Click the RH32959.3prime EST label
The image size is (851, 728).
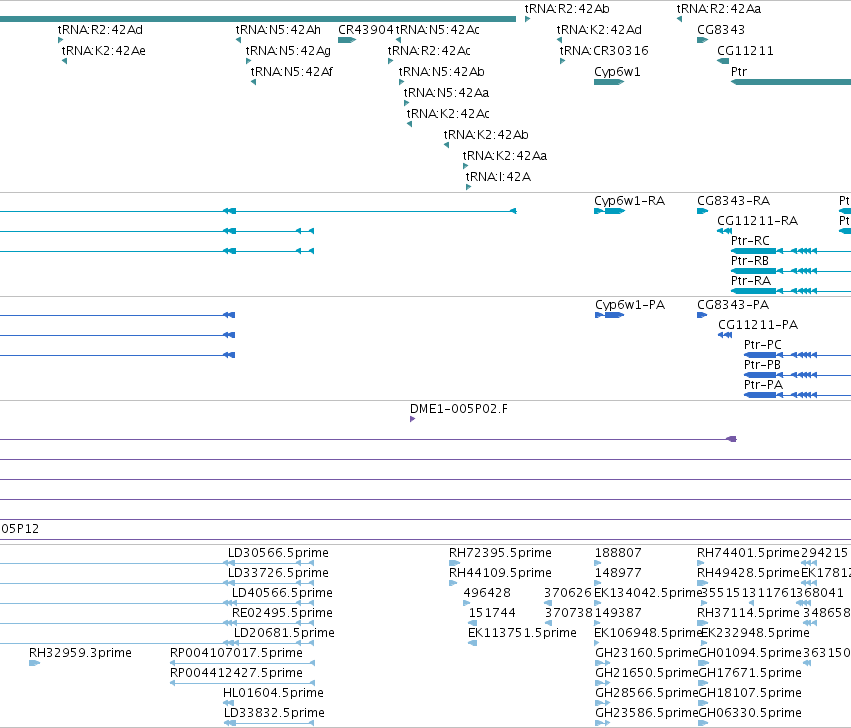[x=80, y=653]
